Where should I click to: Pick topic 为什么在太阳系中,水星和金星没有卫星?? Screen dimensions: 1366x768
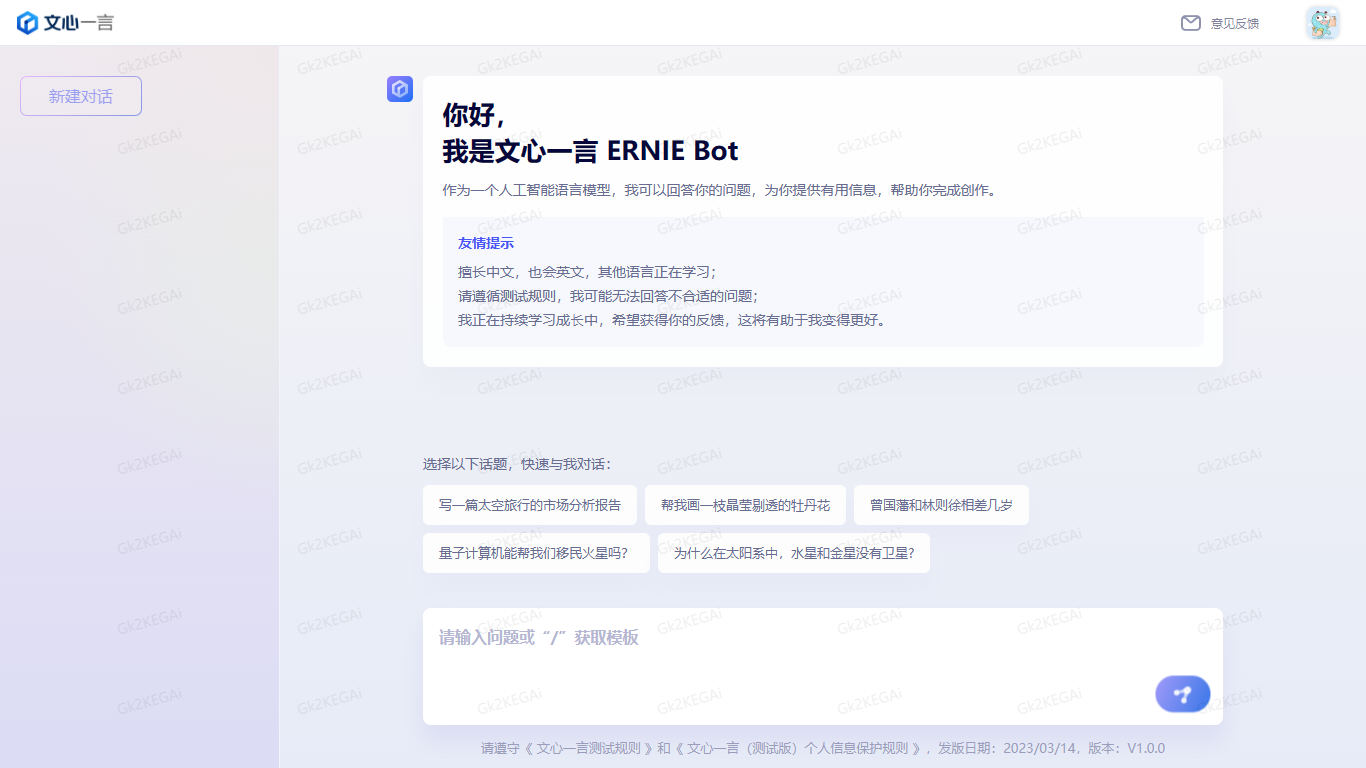(794, 553)
